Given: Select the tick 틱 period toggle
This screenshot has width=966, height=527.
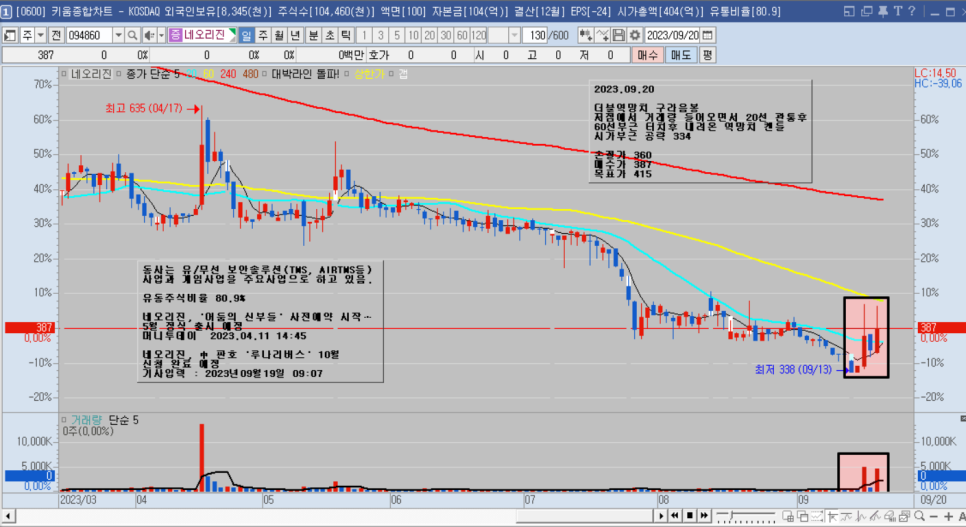Looking at the screenshot, I should click(346, 35).
